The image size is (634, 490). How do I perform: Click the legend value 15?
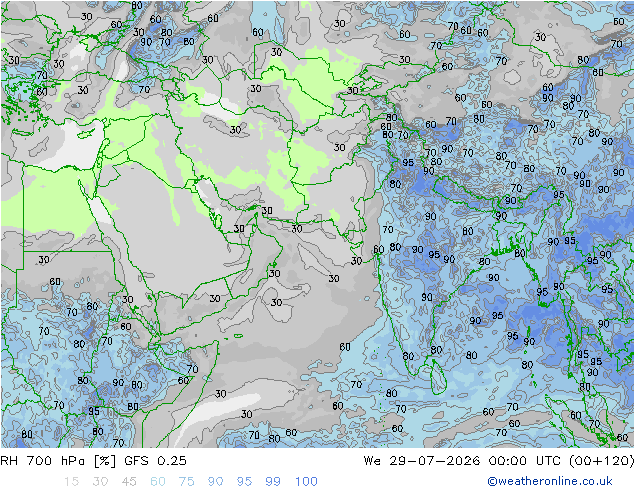[x=71, y=481]
